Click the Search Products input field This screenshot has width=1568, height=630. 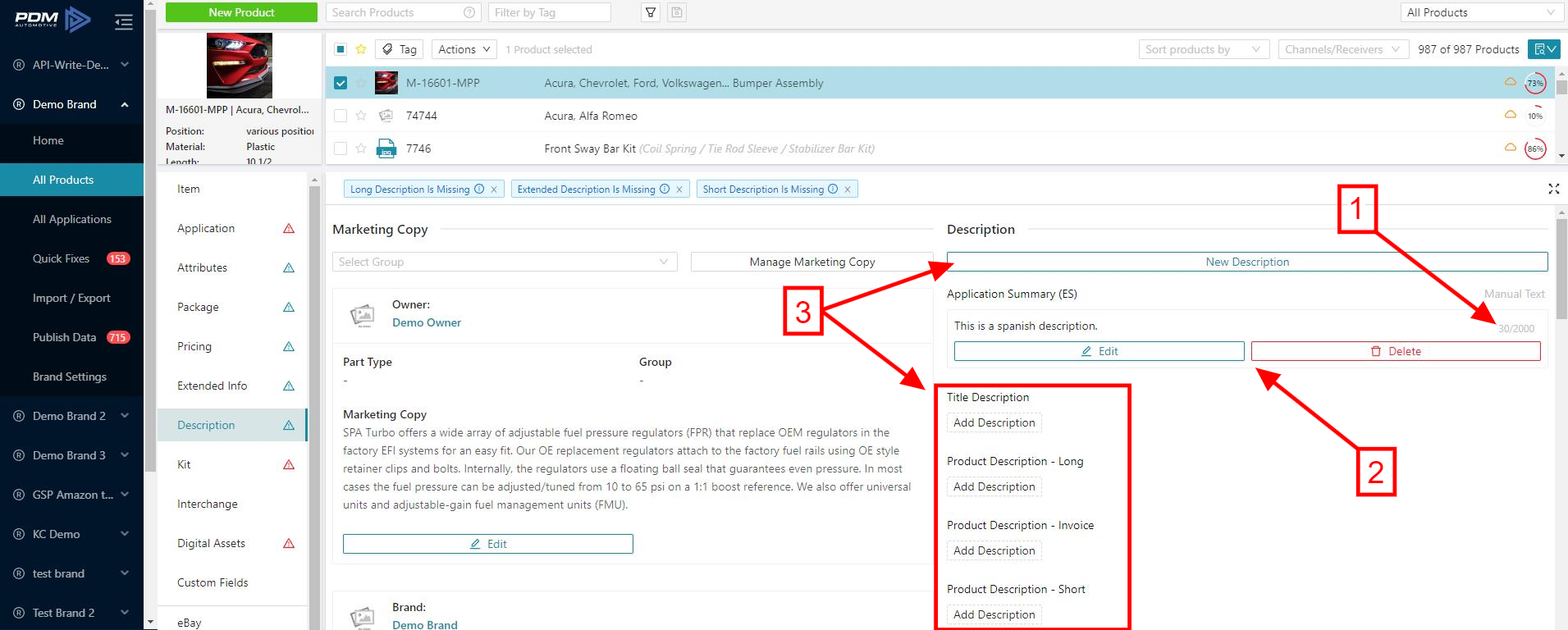[x=403, y=12]
